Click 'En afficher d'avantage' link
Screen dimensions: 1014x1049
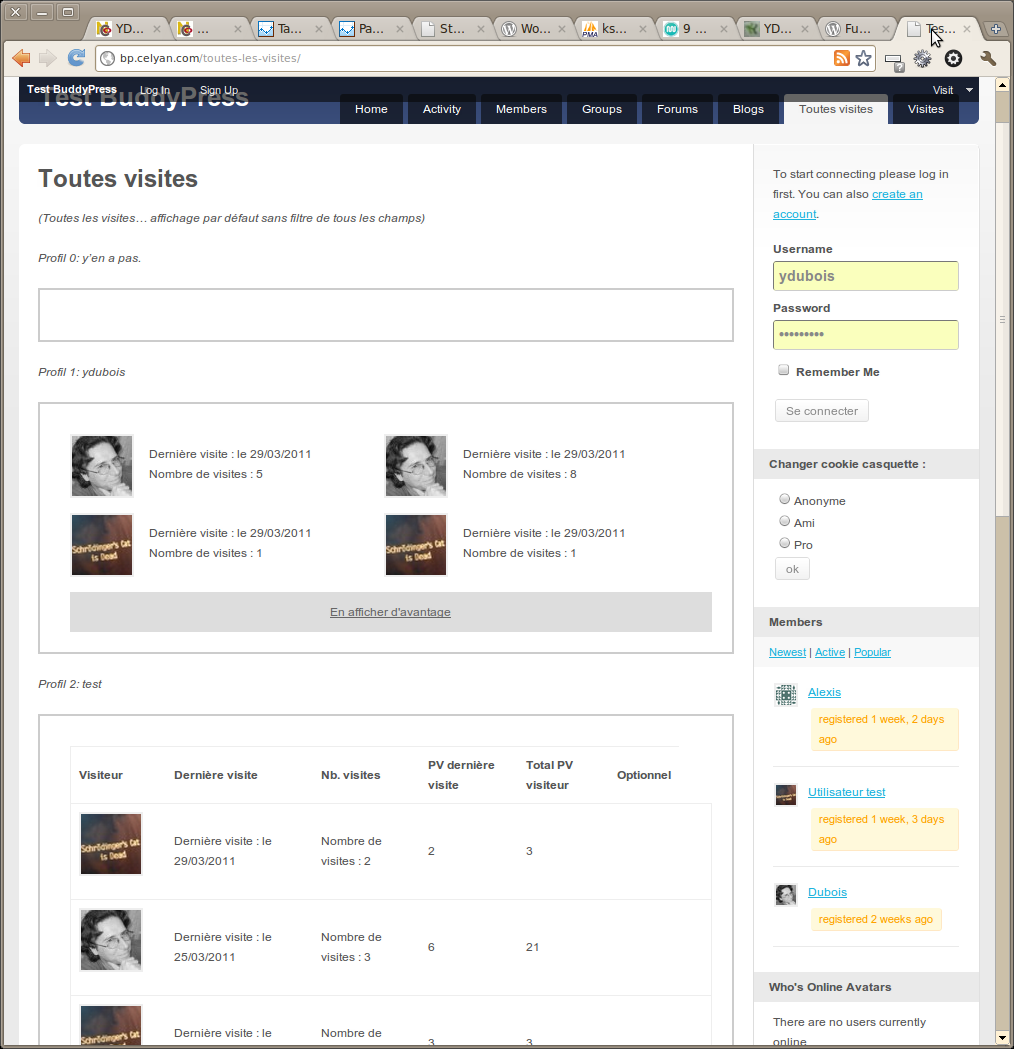(x=390, y=612)
